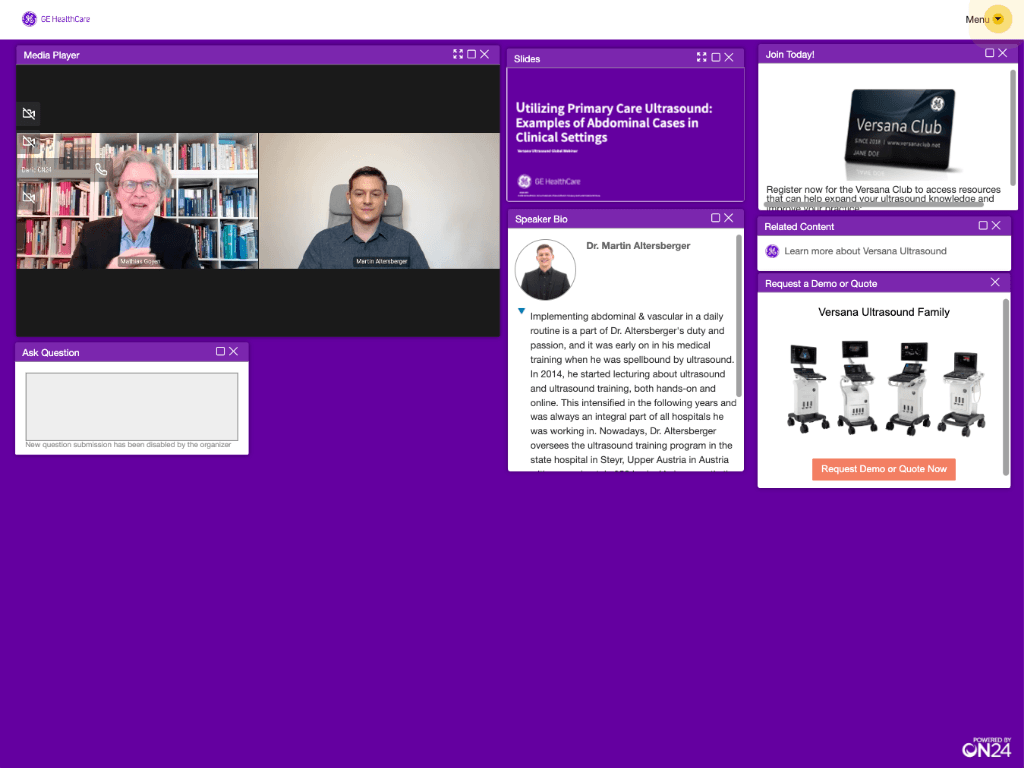Maximize the Related Content panel
This screenshot has width=1024, height=768.
tap(982, 226)
